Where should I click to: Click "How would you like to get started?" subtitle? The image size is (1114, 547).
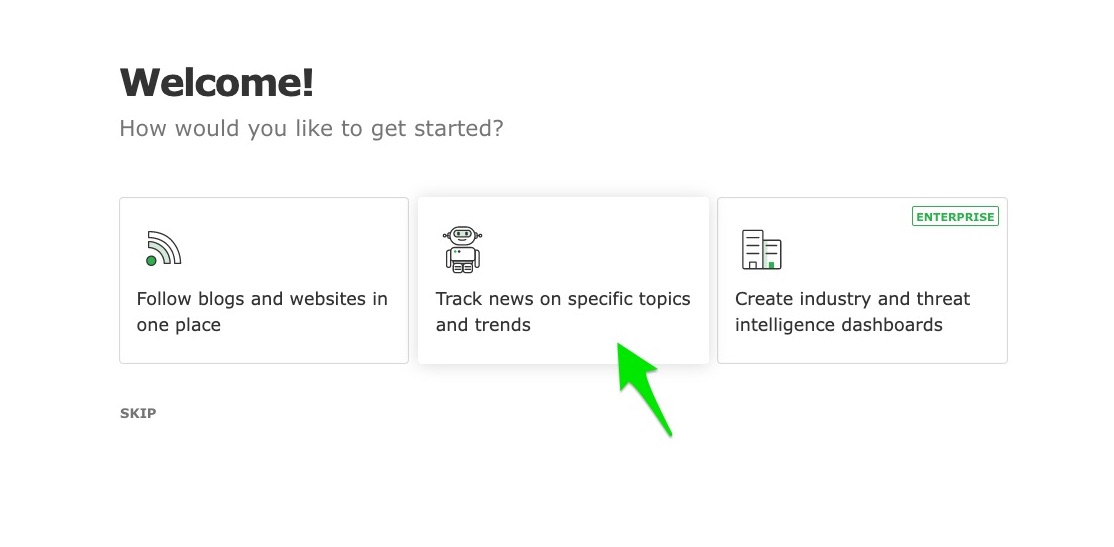pos(311,129)
